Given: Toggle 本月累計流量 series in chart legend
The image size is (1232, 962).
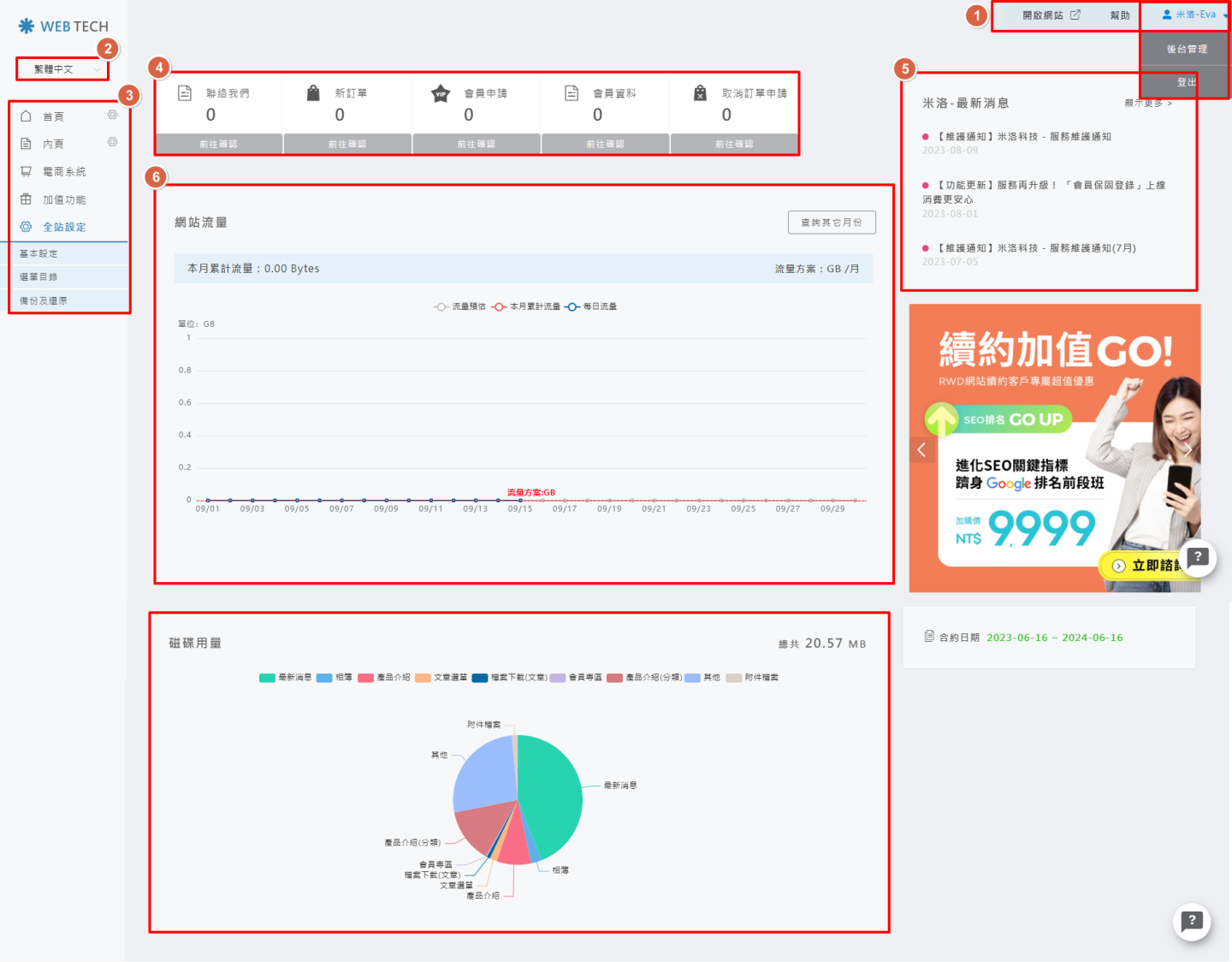Looking at the screenshot, I should point(526,306).
